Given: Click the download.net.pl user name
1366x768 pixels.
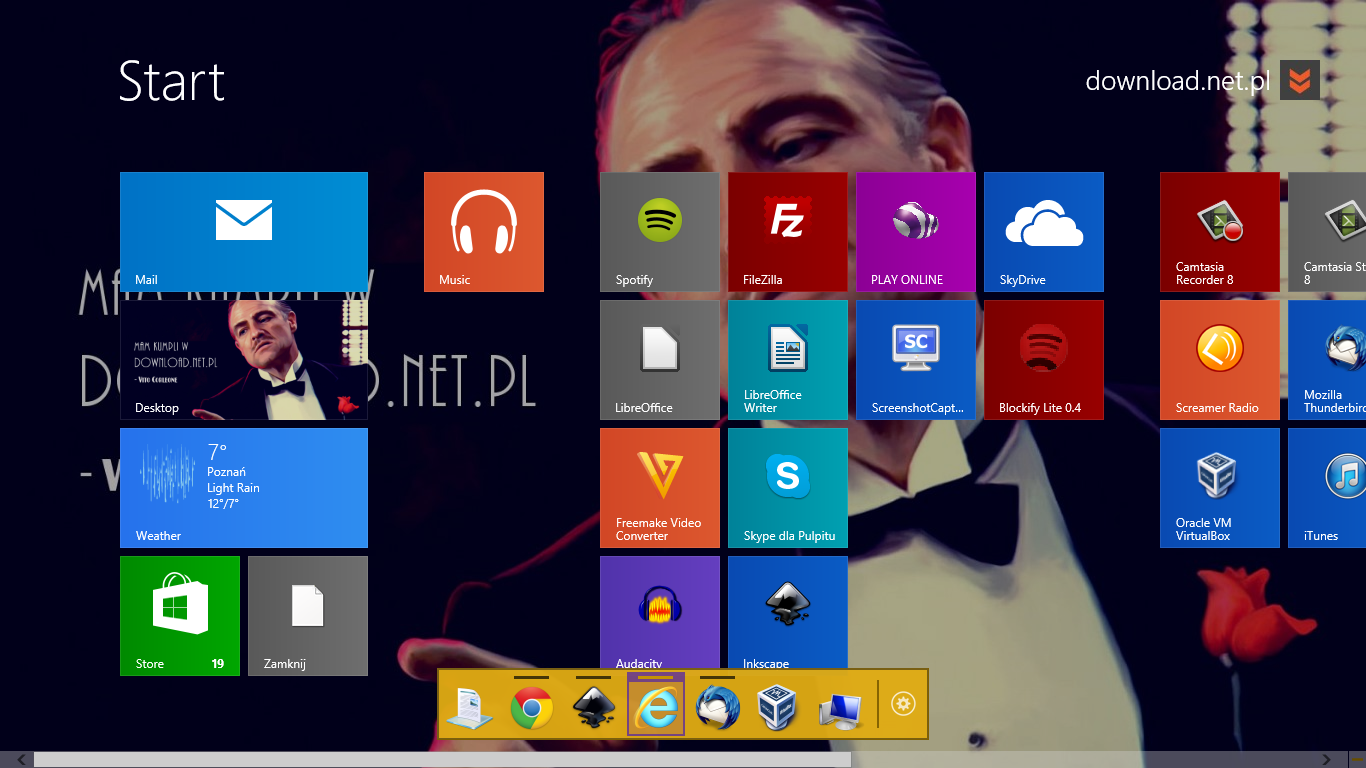Looking at the screenshot, I should click(1178, 80).
